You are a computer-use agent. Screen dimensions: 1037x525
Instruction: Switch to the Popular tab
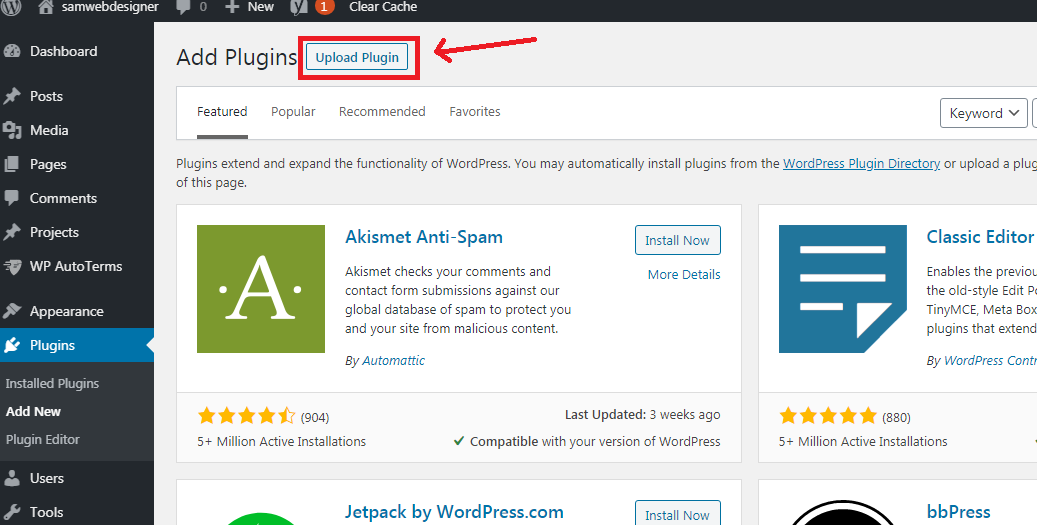[293, 112]
